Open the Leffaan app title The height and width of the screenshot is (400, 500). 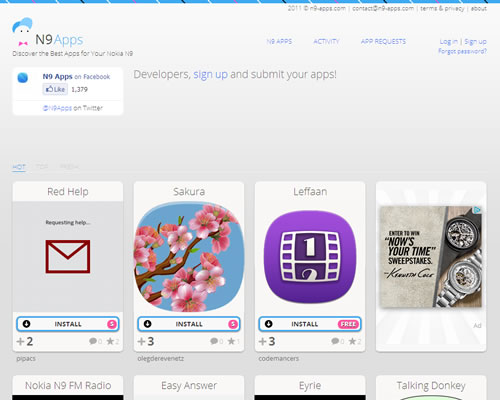[310, 192]
